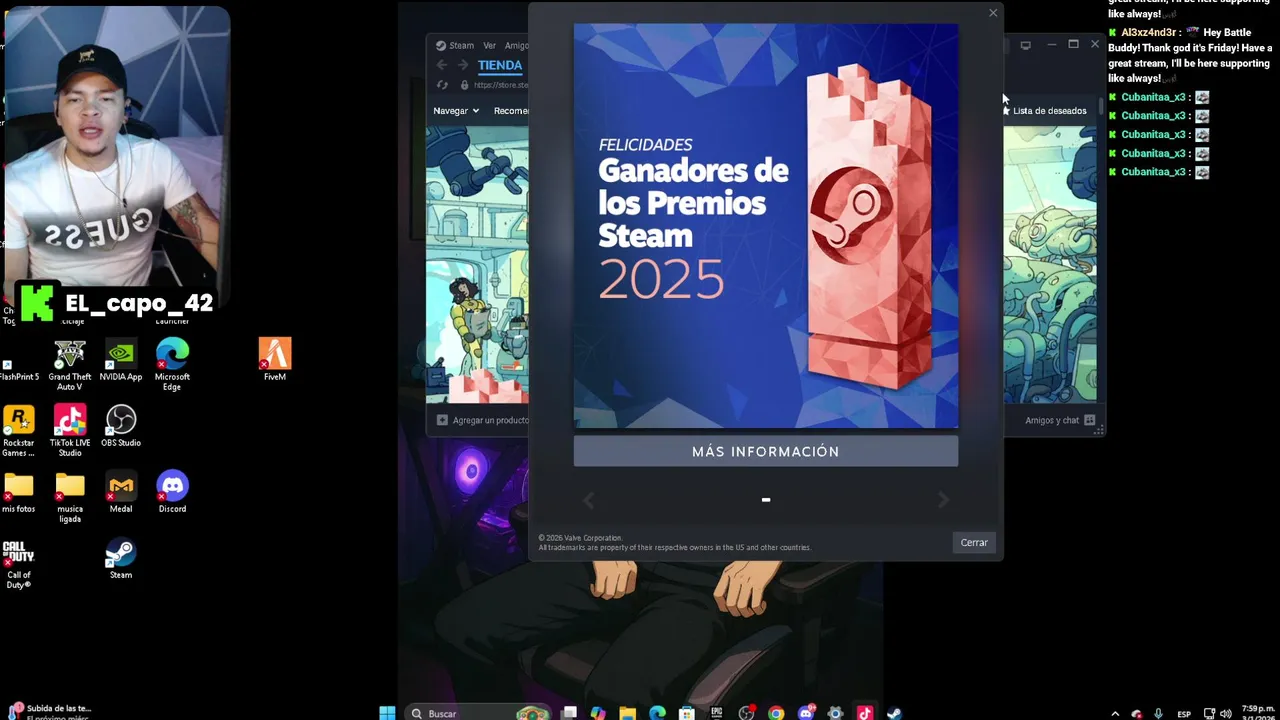Click Steam back navigation arrow
The width and height of the screenshot is (1280, 720).
pos(442,65)
